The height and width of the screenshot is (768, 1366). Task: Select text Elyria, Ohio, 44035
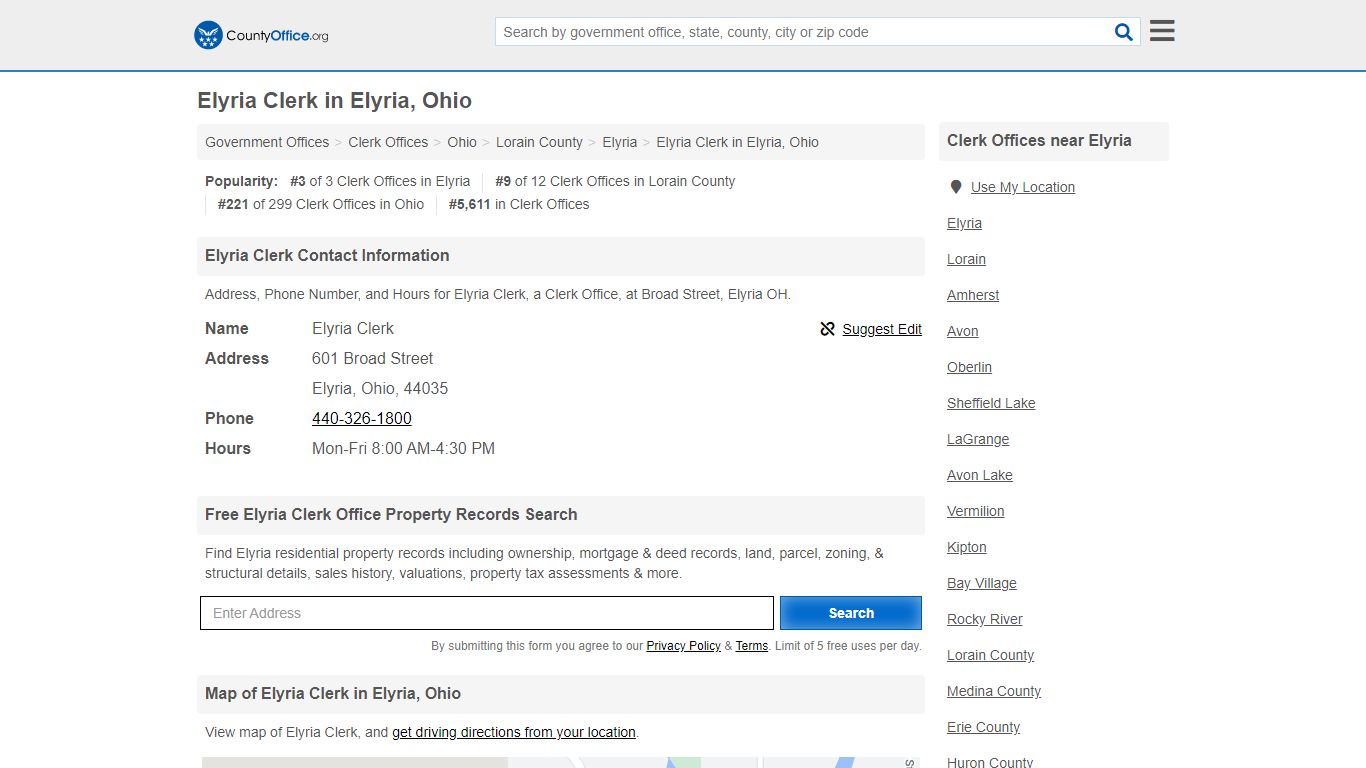[x=380, y=388]
